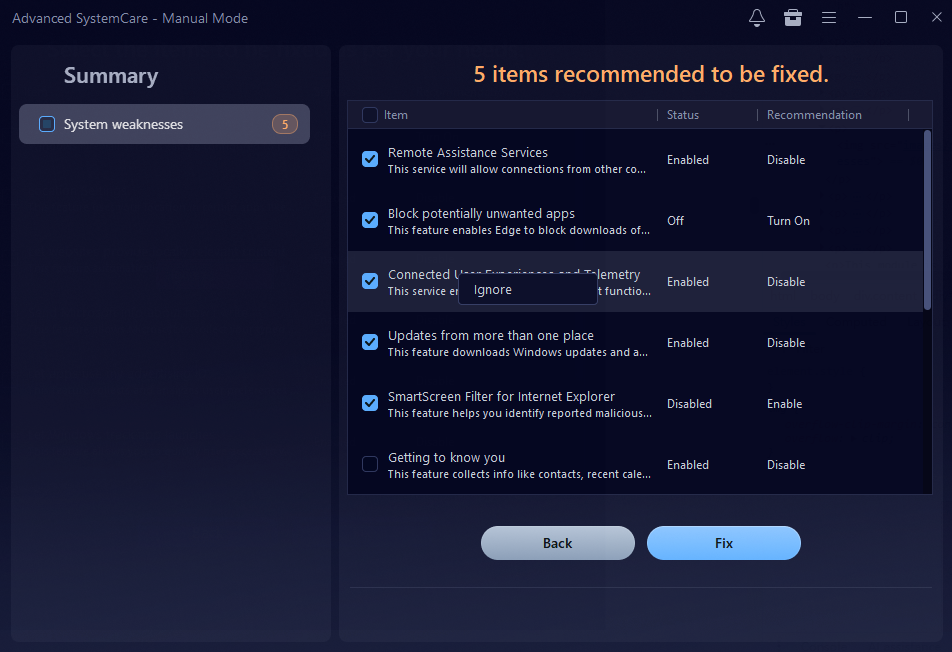Maximize the Advanced SystemCare window
The width and height of the screenshot is (952, 652).
(901, 18)
